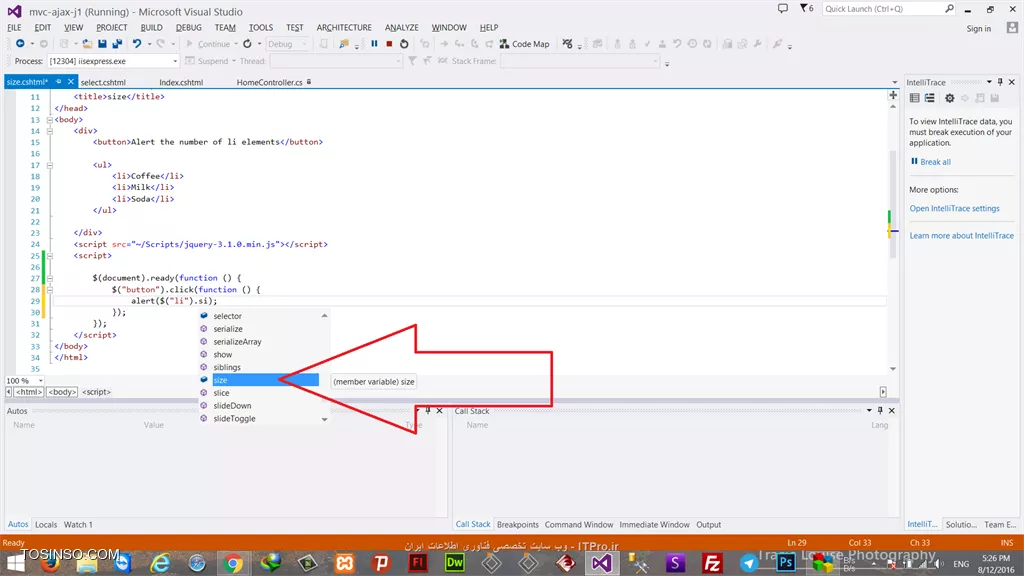Collapse the document ready function block
Screen dimensions: 1024x576
click(x=50, y=278)
